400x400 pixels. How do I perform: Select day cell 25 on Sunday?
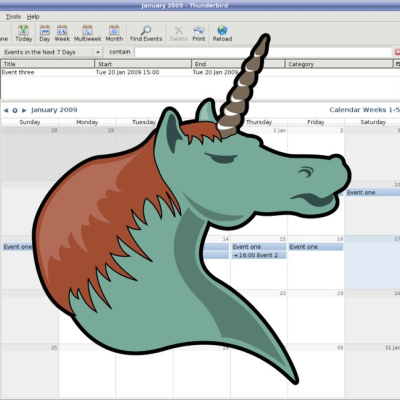pos(30,371)
